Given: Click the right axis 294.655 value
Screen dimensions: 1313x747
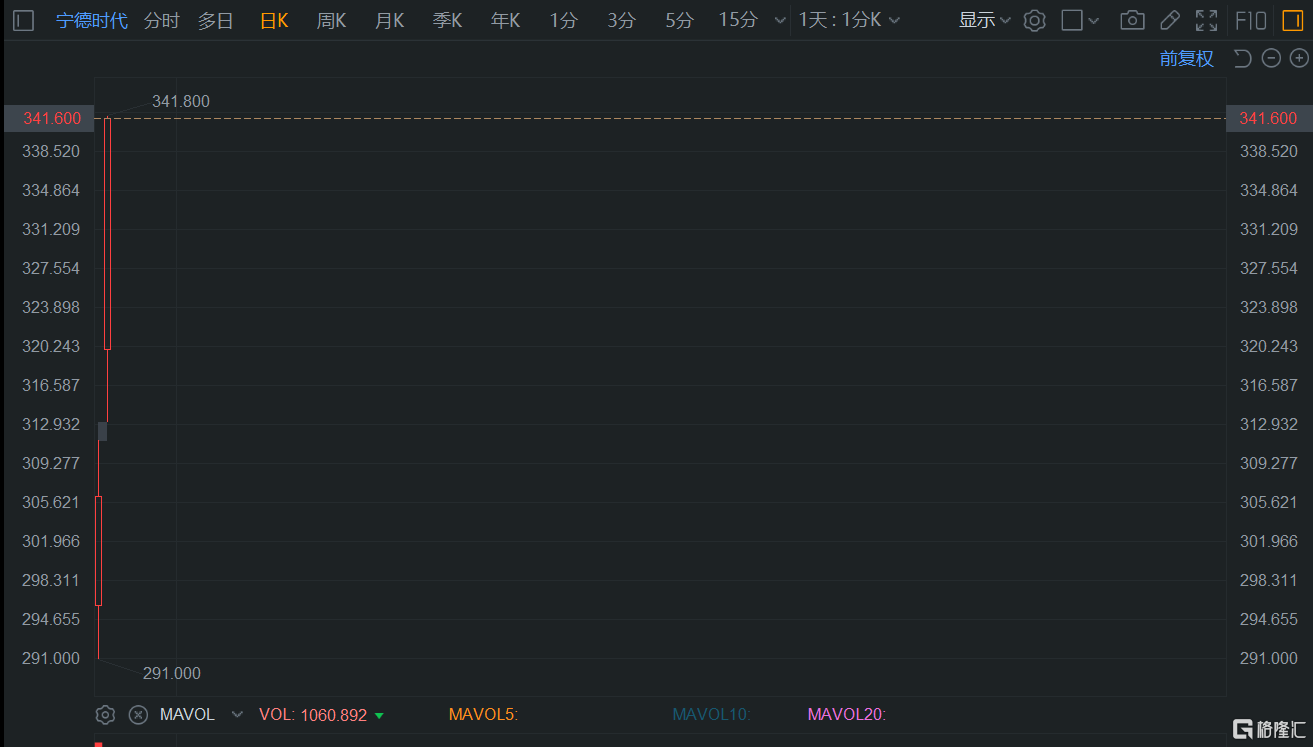Looking at the screenshot, I should [x=1269, y=619].
